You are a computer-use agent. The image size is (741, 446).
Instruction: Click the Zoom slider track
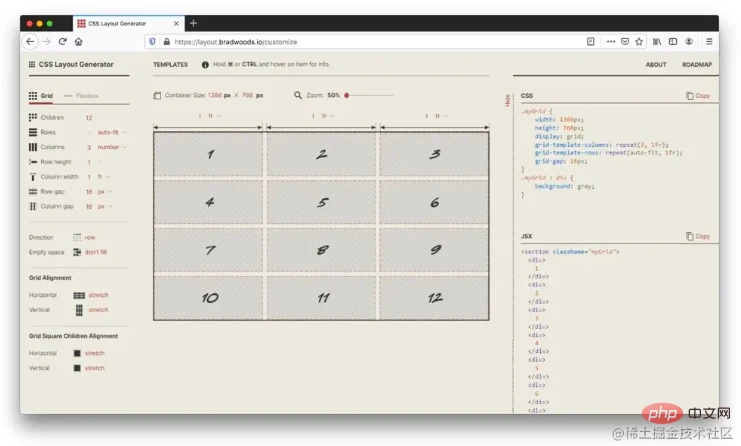tap(370, 95)
